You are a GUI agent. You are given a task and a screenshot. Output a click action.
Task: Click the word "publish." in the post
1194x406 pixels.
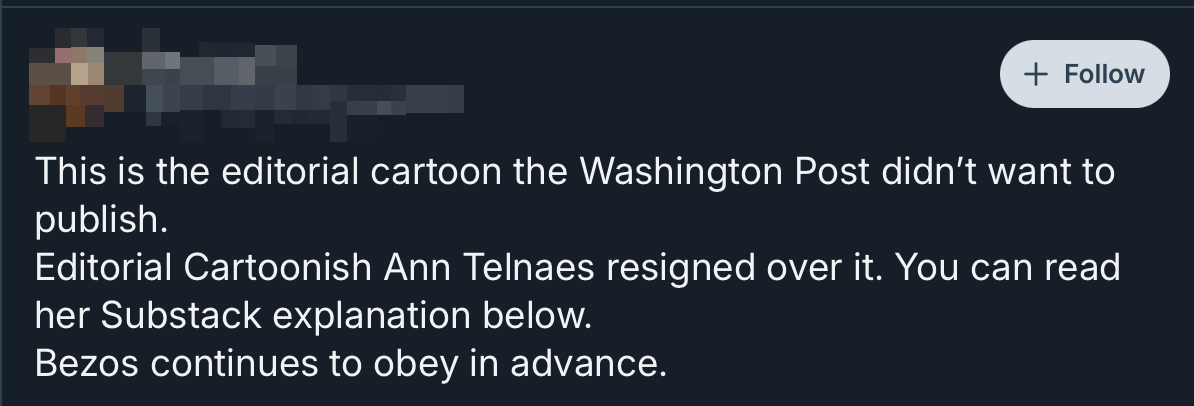101,221
